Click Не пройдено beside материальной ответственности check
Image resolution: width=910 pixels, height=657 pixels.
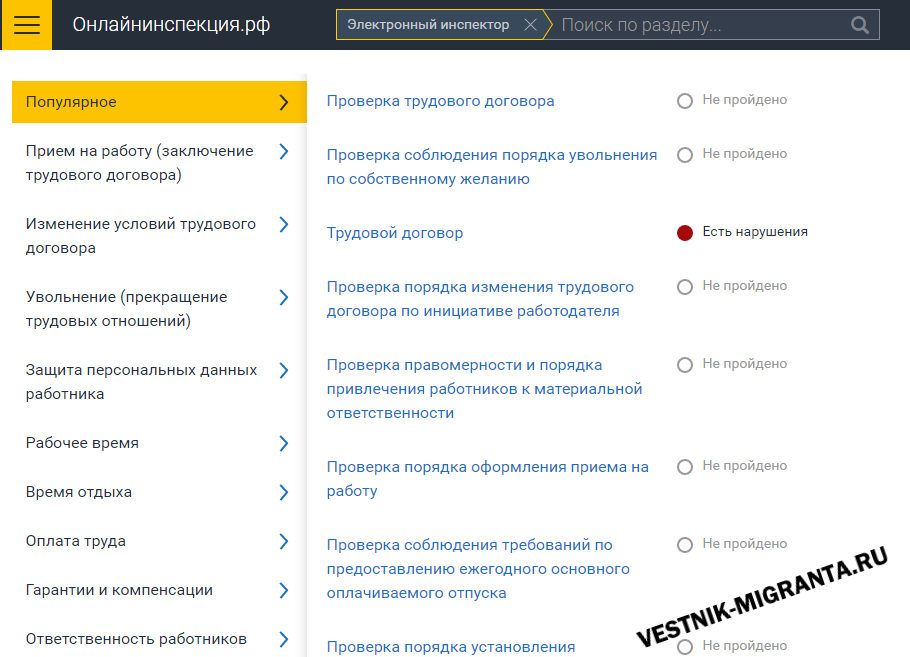point(745,364)
